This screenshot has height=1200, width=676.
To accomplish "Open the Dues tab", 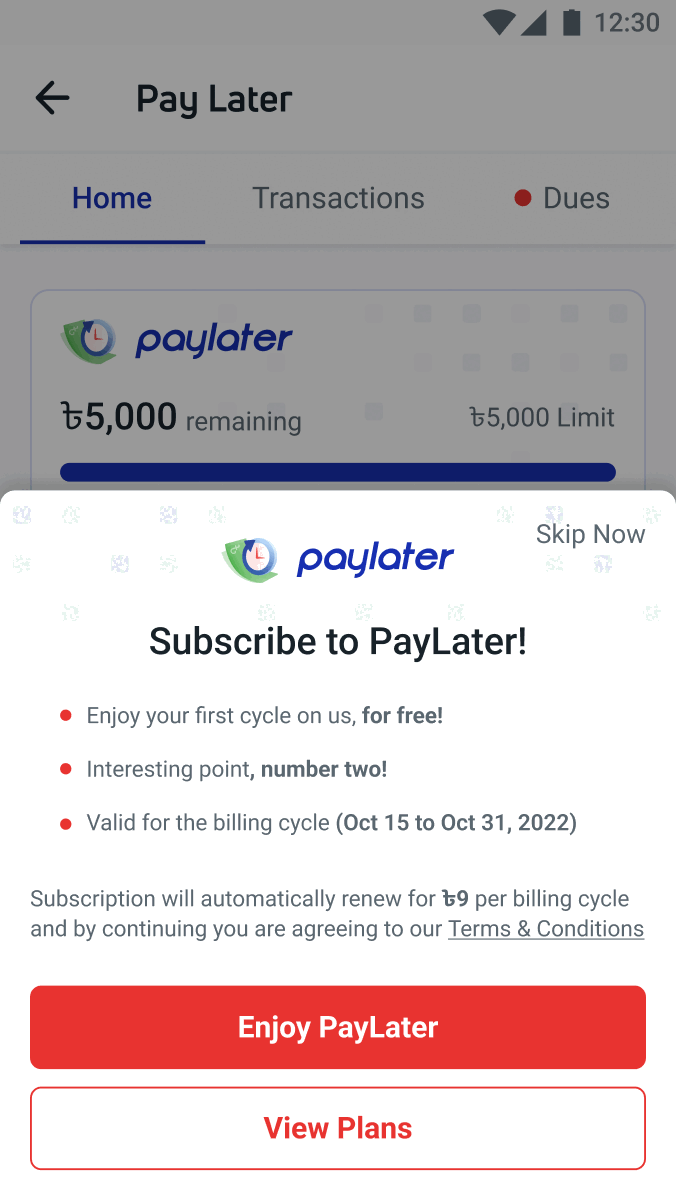I will (561, 198).
